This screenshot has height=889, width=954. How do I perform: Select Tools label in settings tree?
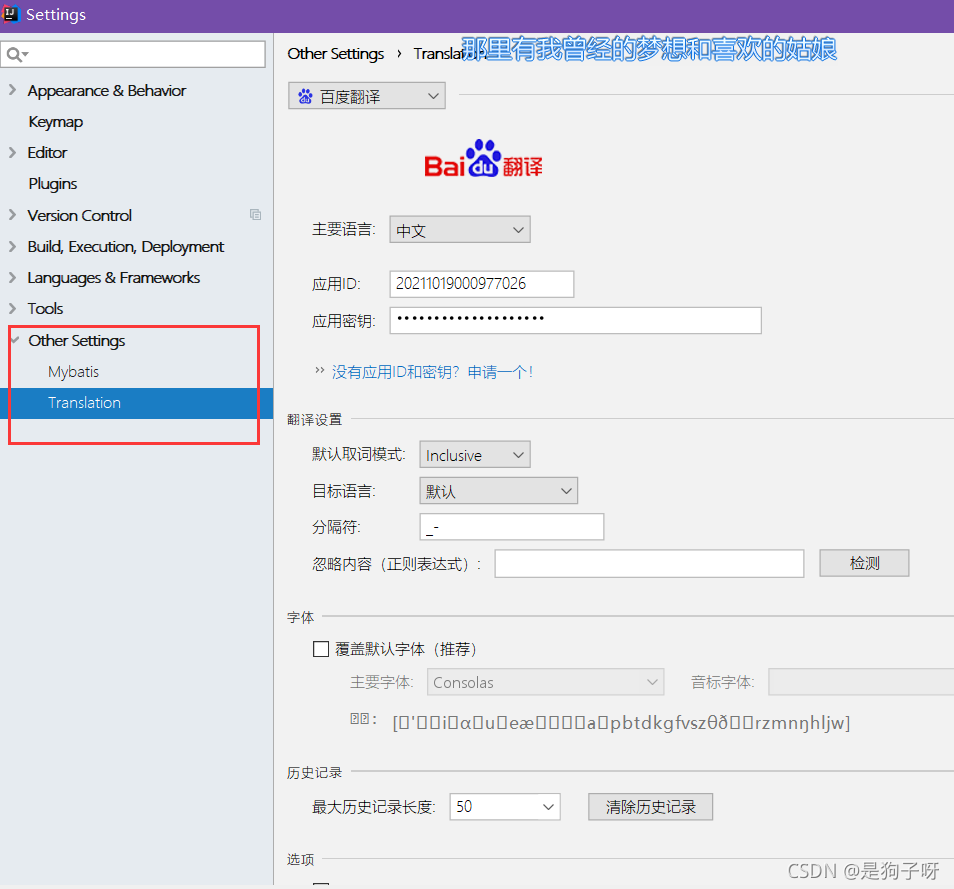click(x=45, y=309)
